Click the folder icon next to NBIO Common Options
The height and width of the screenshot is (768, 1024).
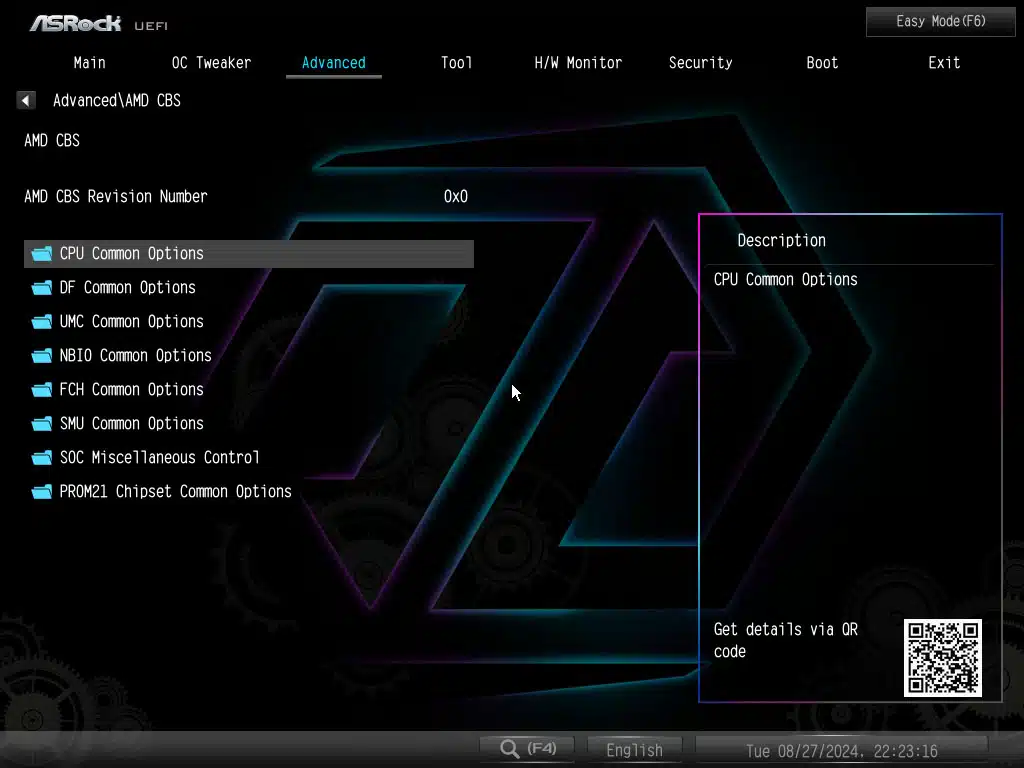click(x=41, y=356)
